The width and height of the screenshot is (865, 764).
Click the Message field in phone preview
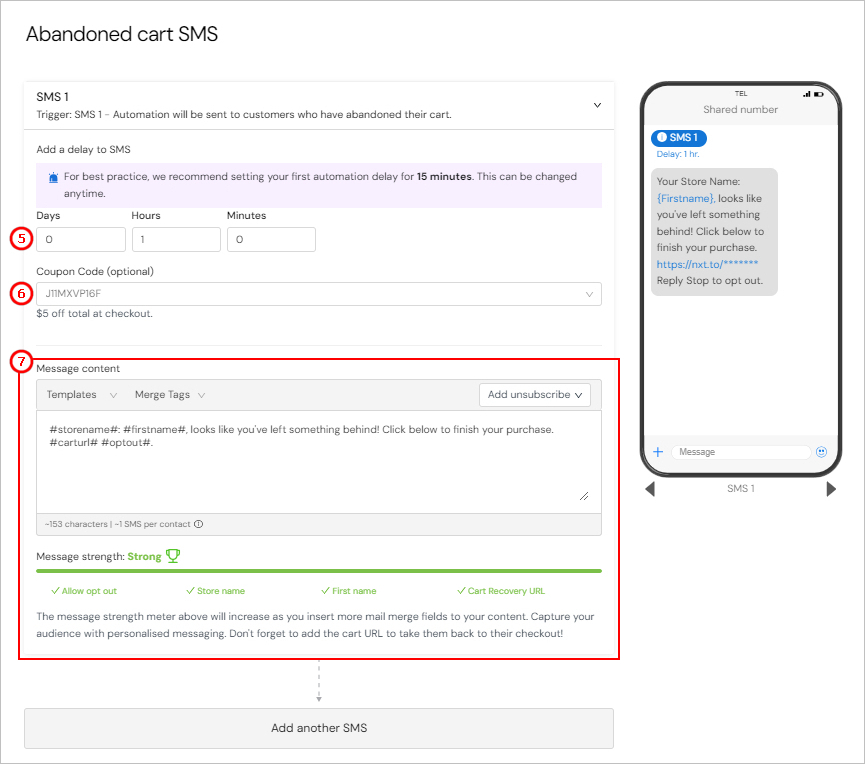[x=740, y=452]
